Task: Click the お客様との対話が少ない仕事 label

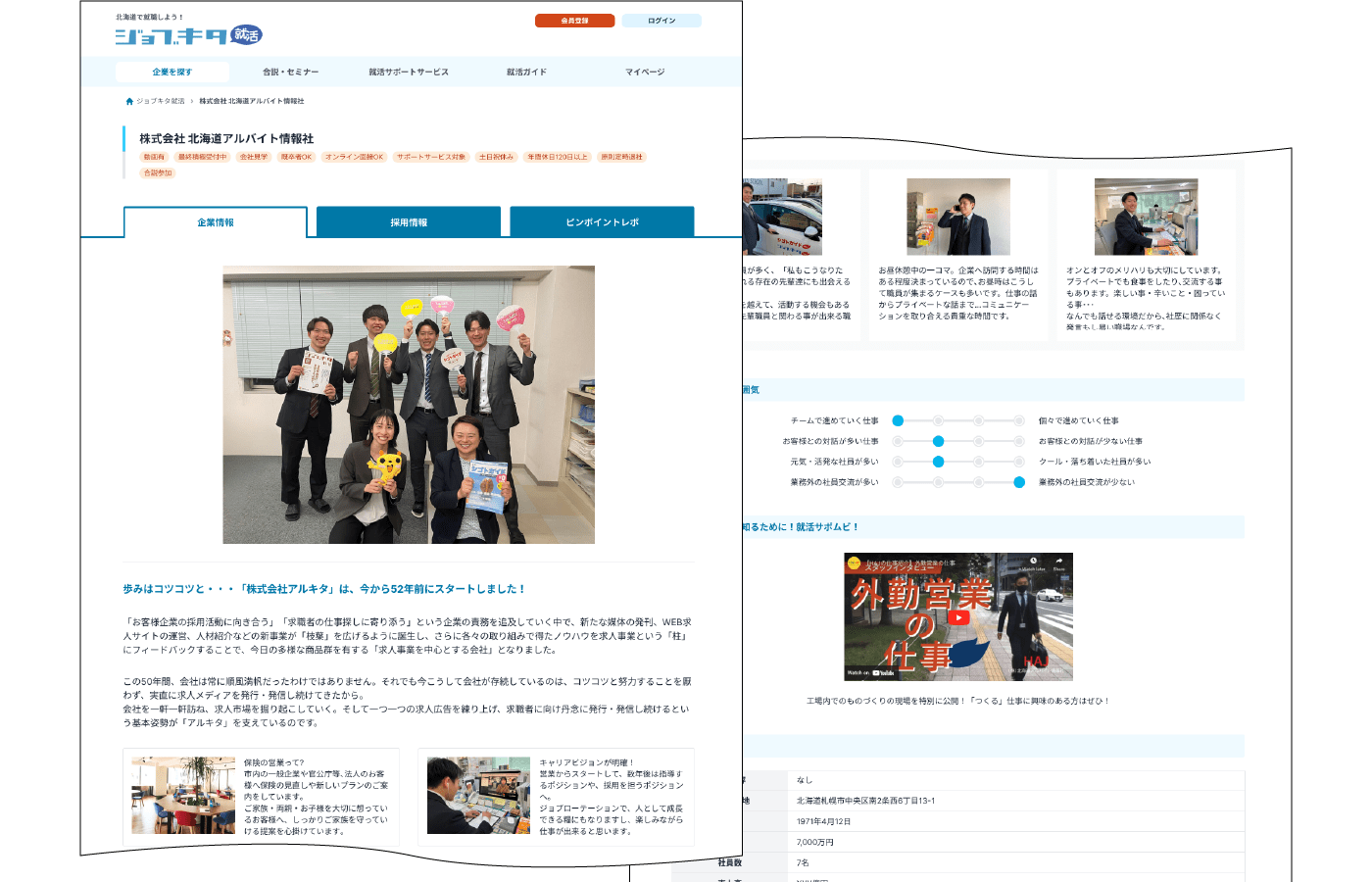Action: pos(1091,441)
